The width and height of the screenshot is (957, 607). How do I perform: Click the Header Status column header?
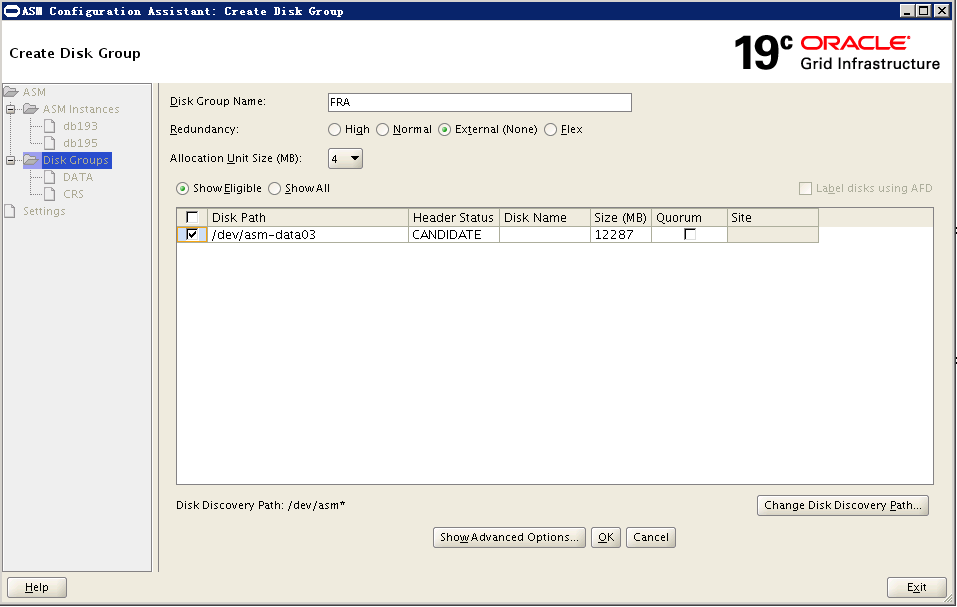(x=453, y=218)
